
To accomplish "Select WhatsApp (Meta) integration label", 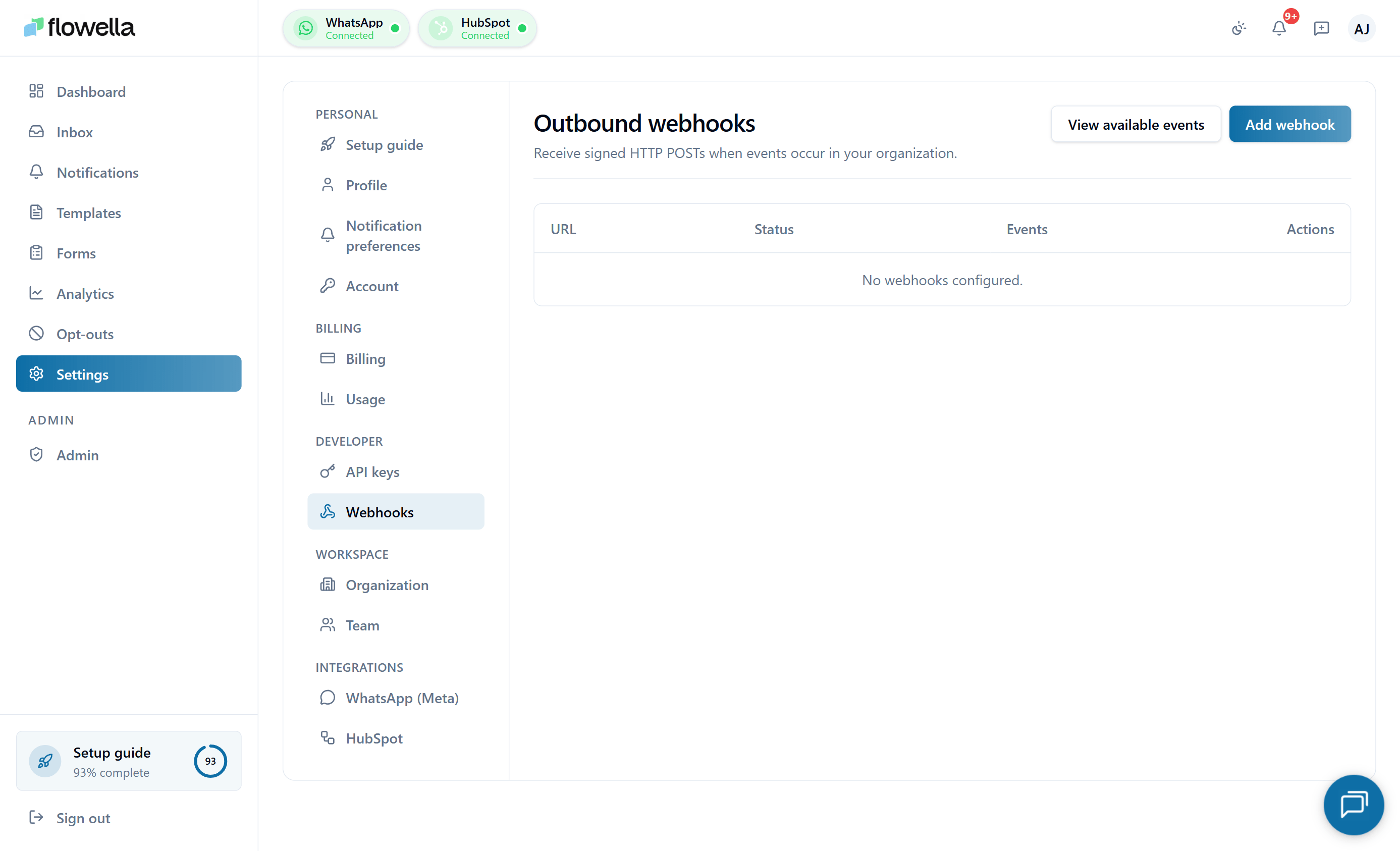I will point(402,698).
